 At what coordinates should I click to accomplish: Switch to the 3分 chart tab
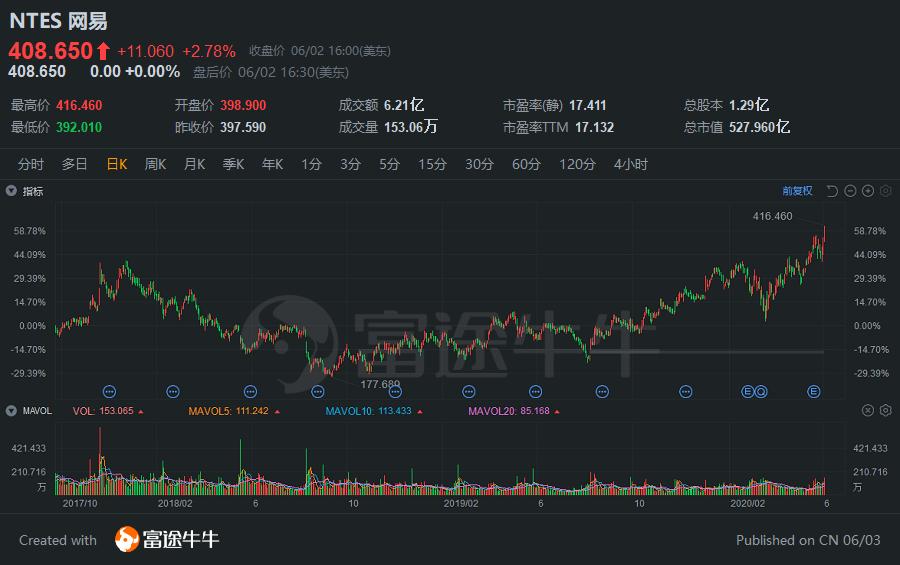click(350, 164)
